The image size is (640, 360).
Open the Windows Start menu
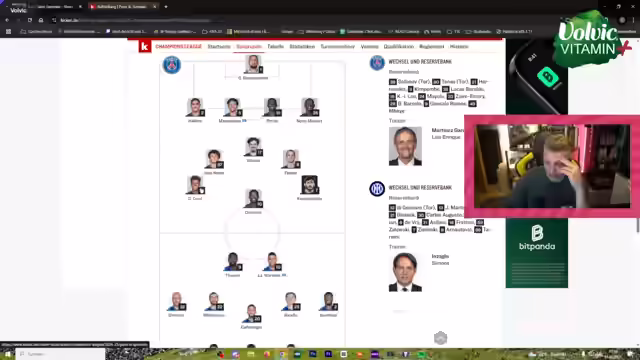click(x=7, y=354)
